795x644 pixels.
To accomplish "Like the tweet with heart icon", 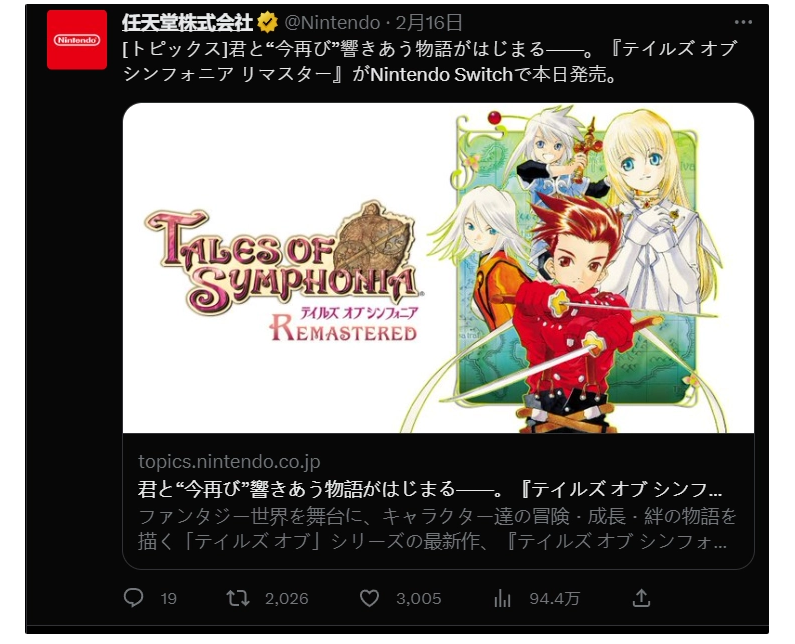I will click(x=369, y=598).
